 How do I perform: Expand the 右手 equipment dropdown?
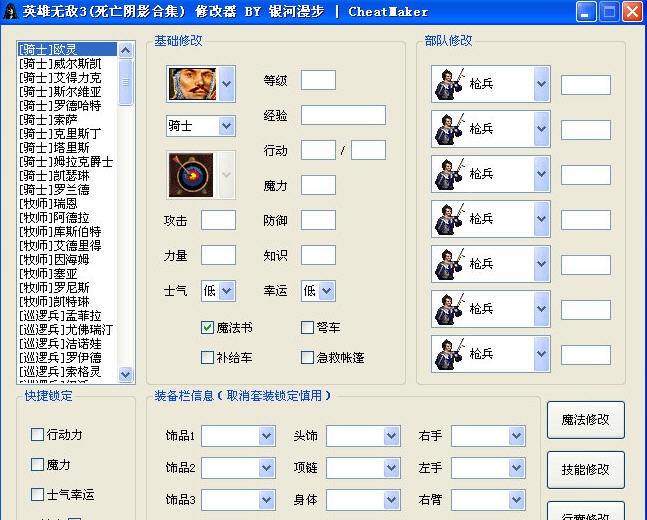point(517,436)
